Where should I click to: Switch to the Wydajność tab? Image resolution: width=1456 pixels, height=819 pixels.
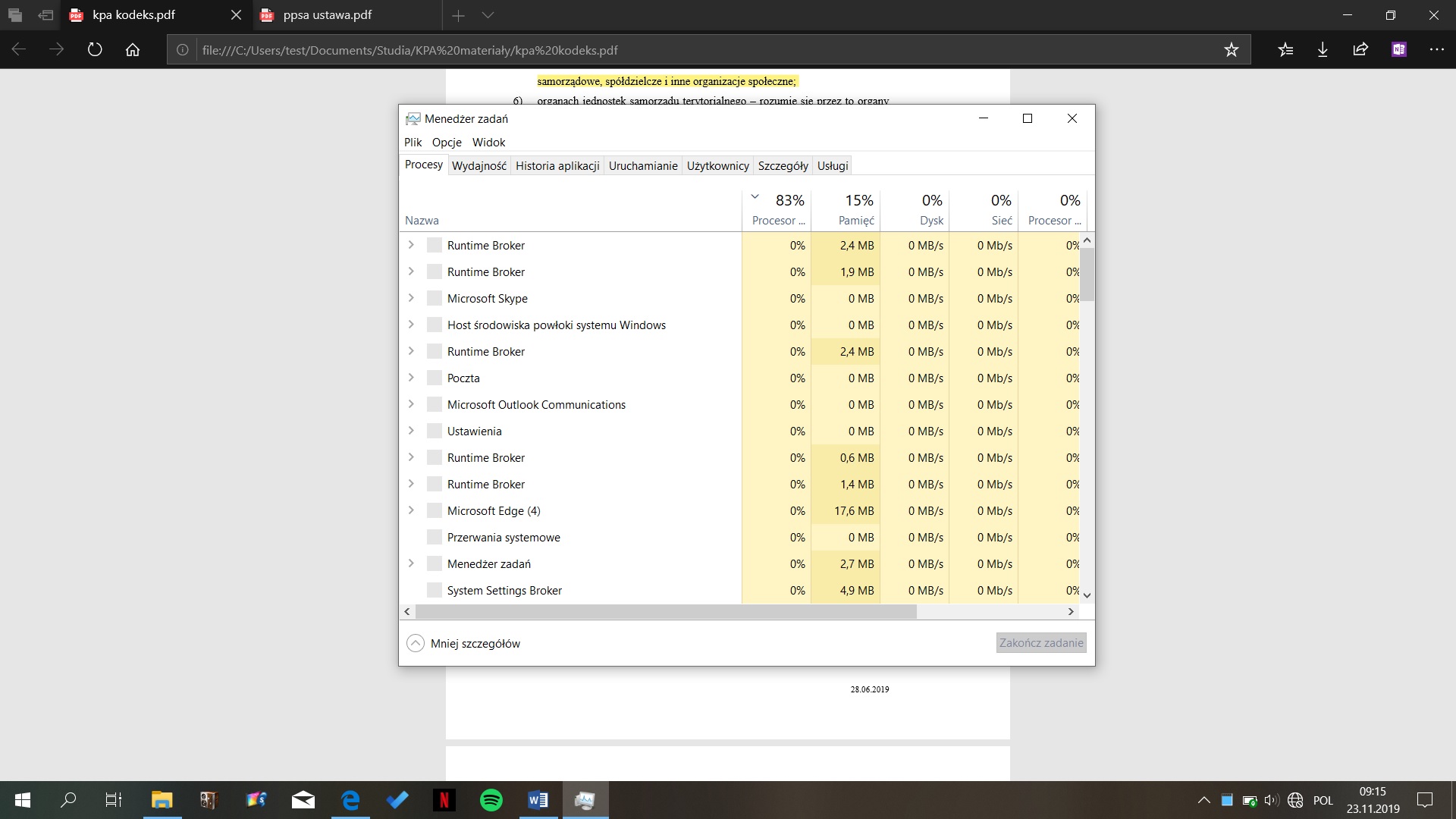point(479,165)
